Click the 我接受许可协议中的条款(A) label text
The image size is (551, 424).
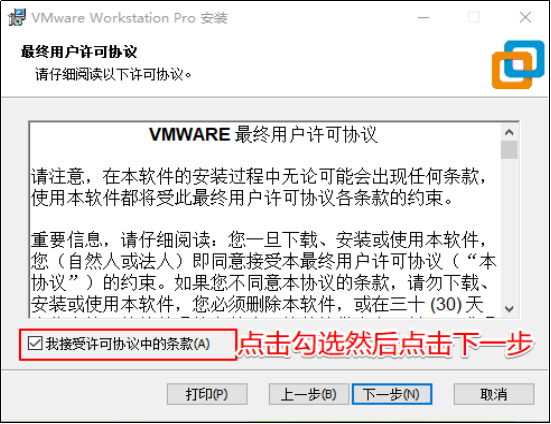(x=128, y=344)
